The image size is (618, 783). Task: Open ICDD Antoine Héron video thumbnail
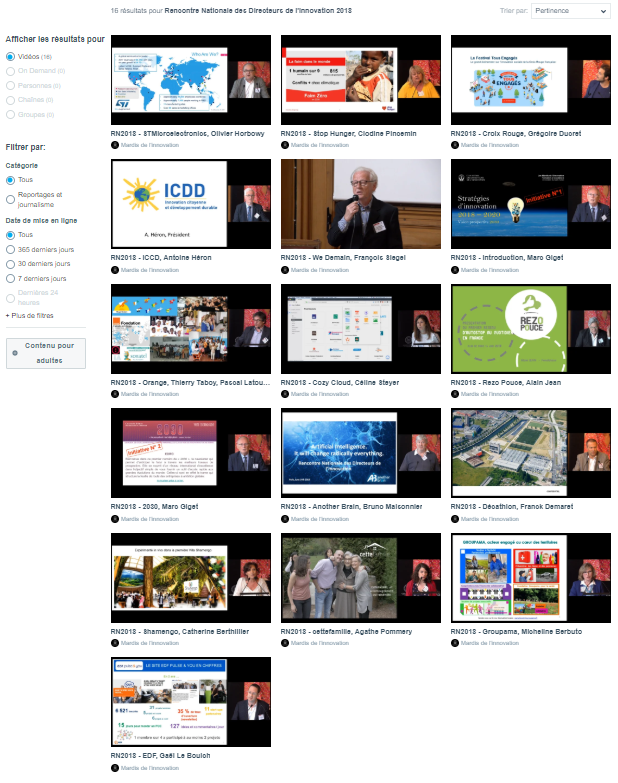(x=191, y=204)
